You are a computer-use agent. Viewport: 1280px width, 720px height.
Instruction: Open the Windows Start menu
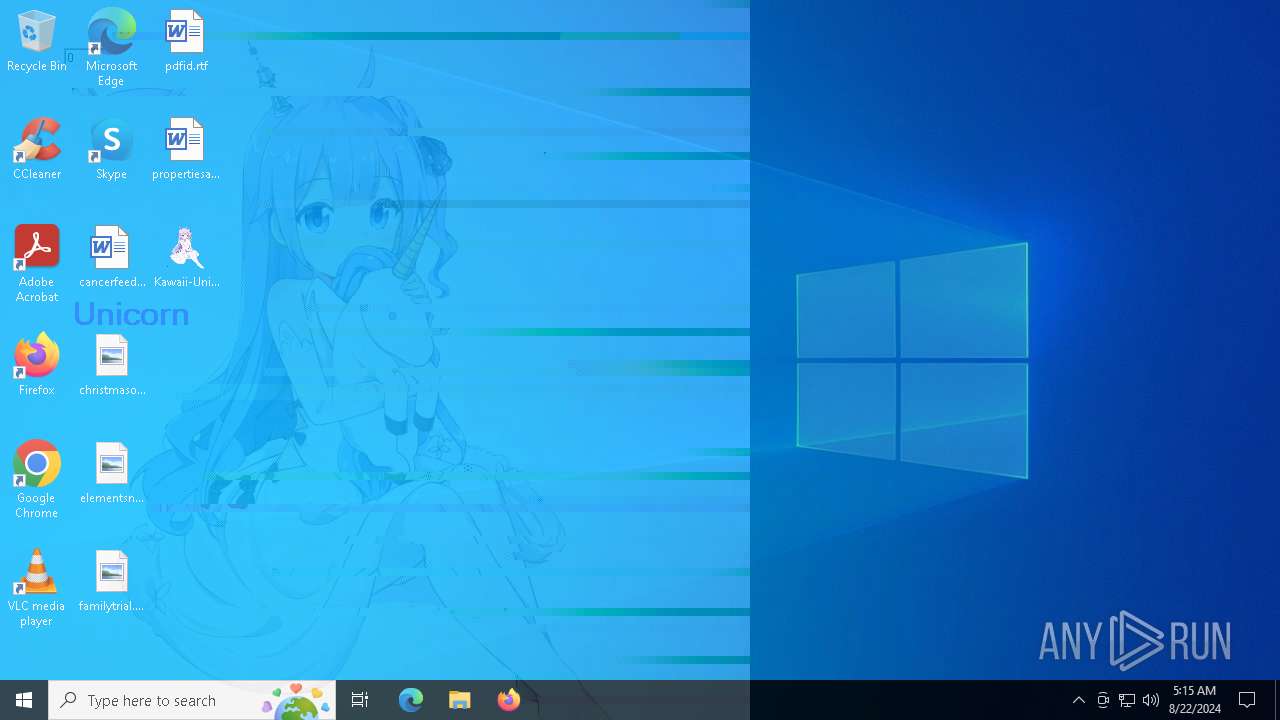24,700
